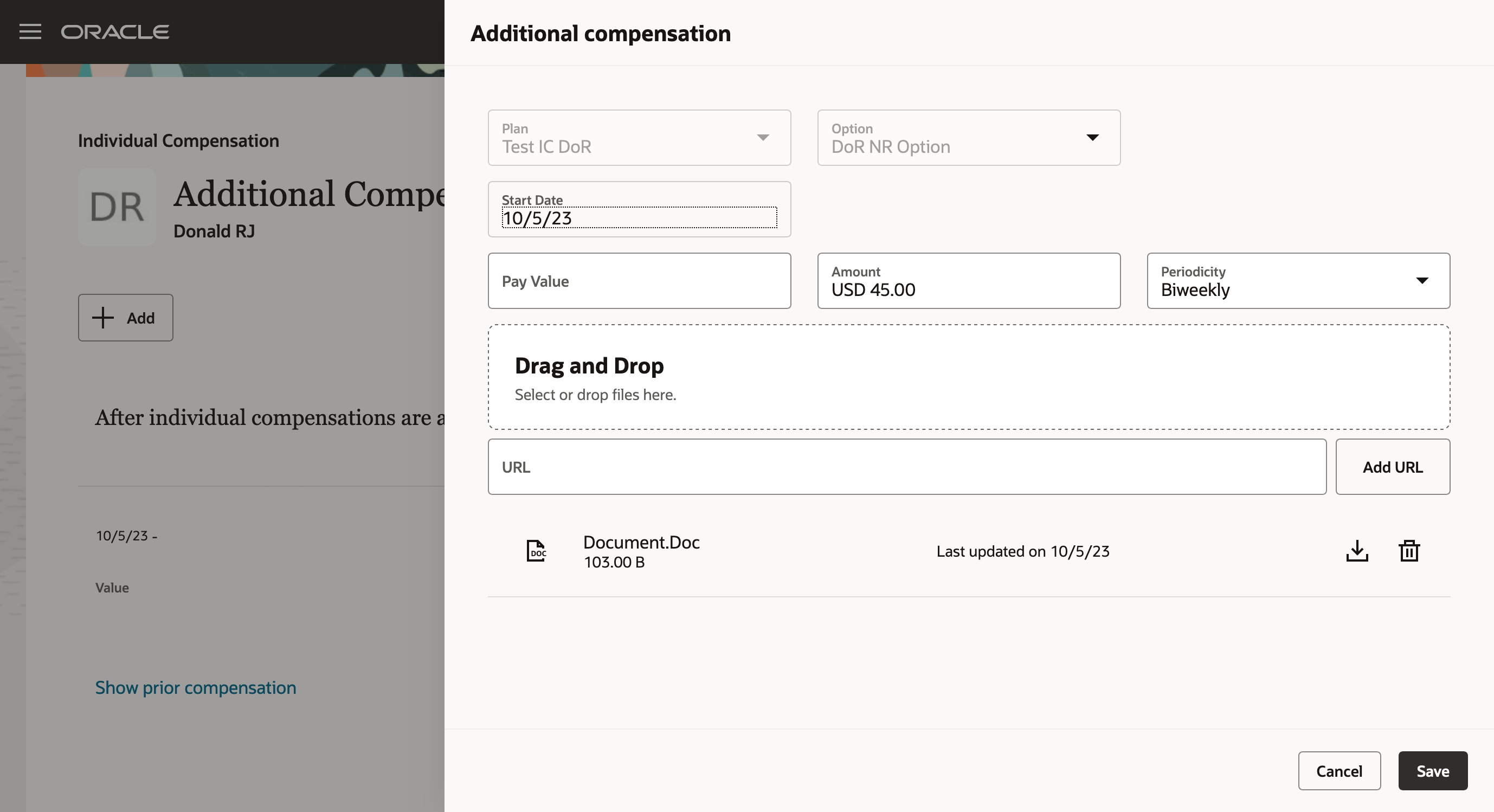Delete the Document.Doc attachment
Screen dimensions: 1494x812
click(1409, 550)
